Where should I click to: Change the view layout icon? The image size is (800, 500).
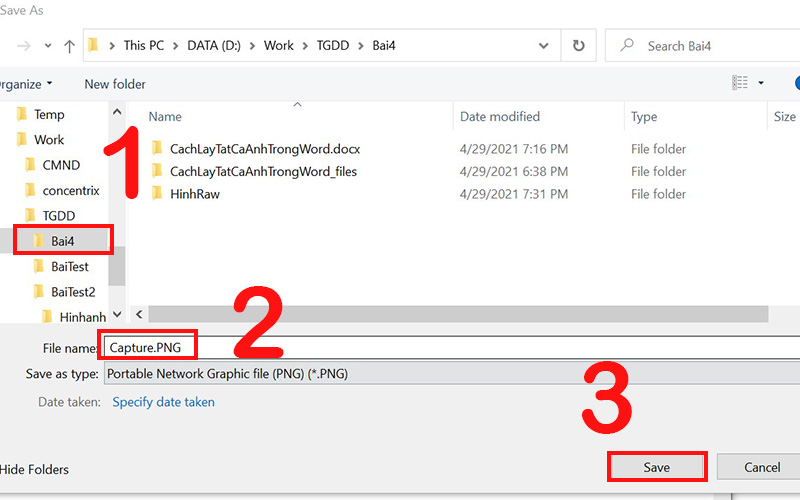740,83
